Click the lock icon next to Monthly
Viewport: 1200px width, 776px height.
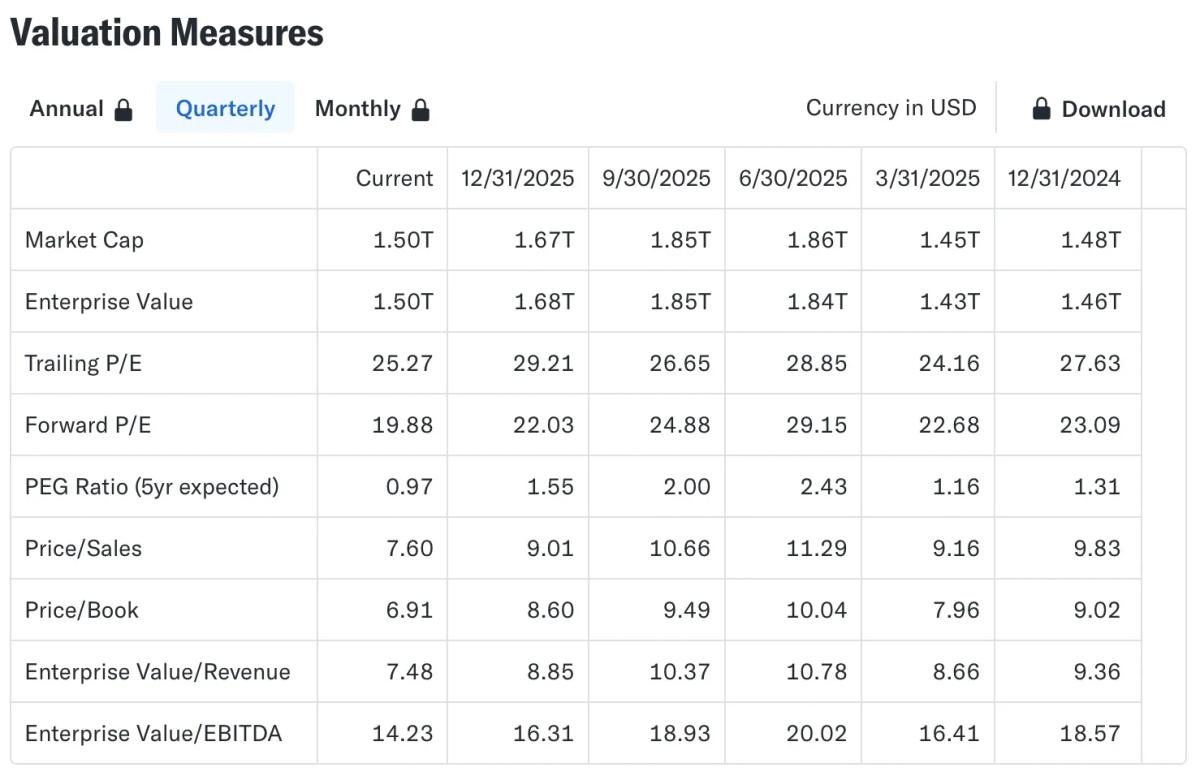[x=422, y=108]
